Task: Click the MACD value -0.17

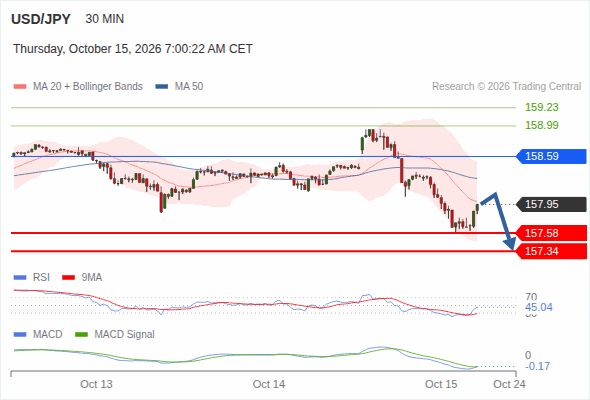Action: pos(537,366)
